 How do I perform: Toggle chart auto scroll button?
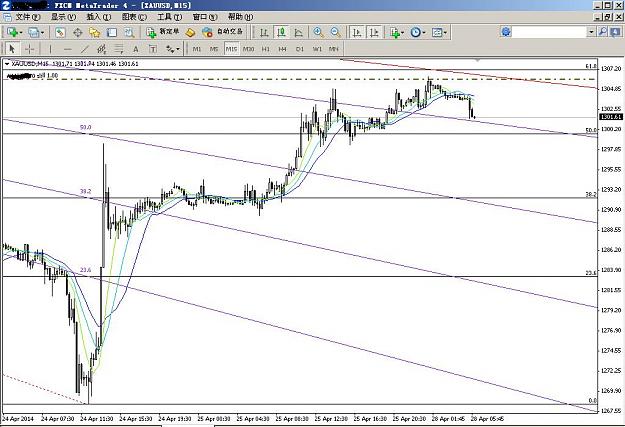[x=357, y=32]
